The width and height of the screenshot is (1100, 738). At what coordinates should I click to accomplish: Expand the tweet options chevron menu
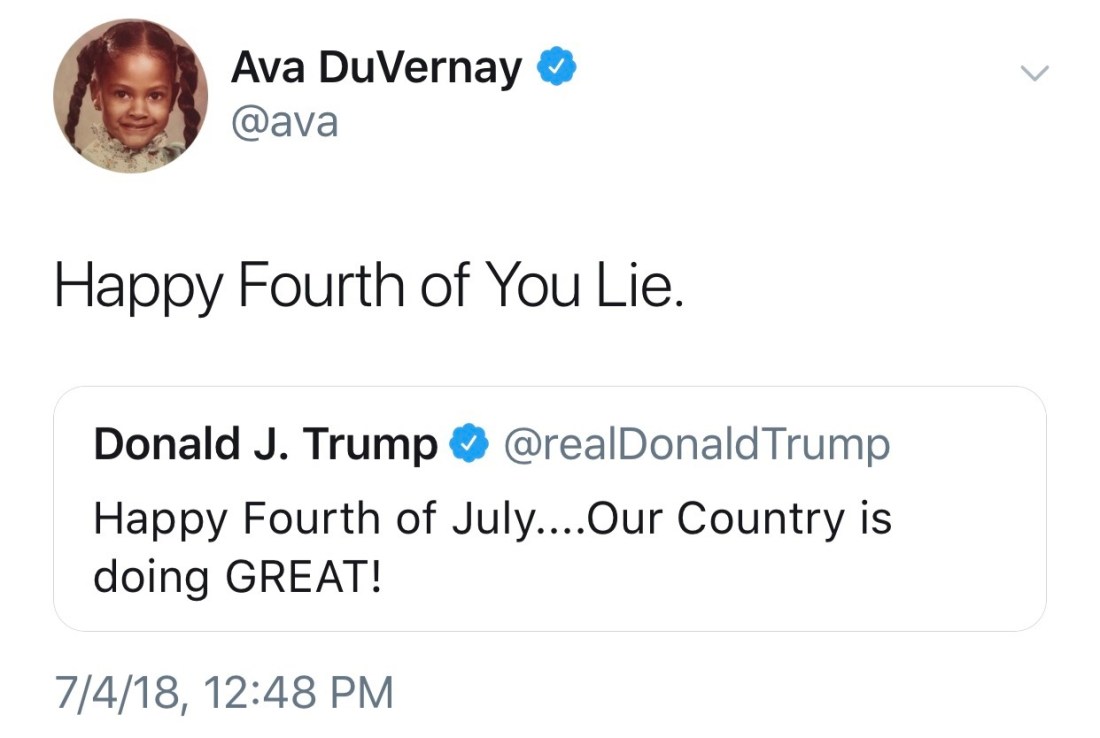tap(1035, 73)
